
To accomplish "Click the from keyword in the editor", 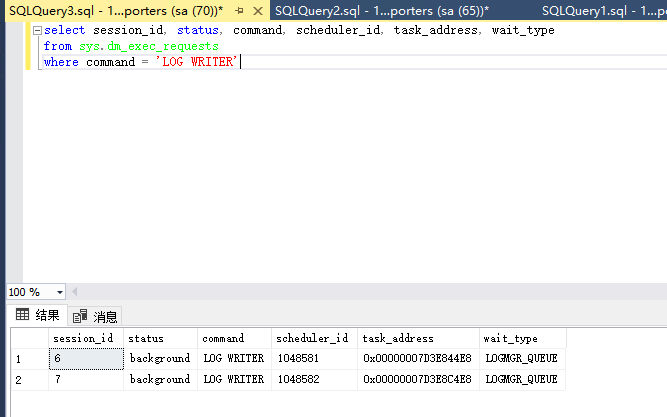I will [58, 46].
